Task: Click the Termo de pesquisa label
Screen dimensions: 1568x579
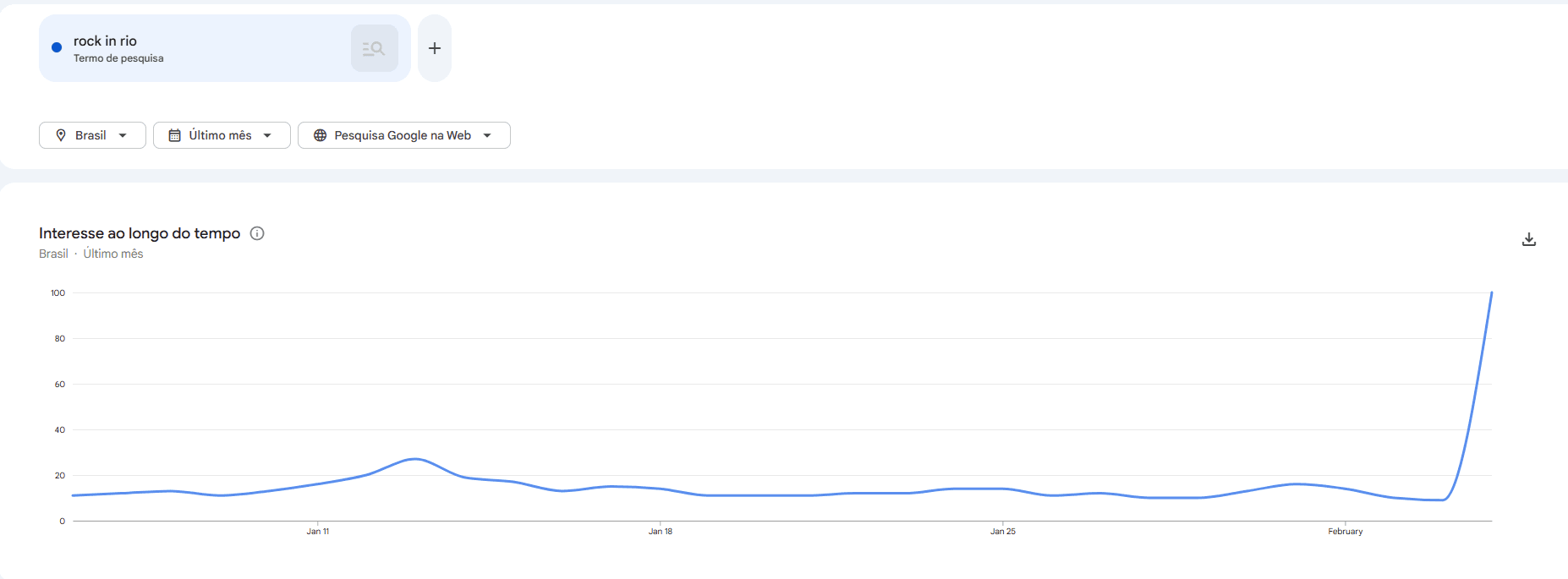Action: pos(118,58)
